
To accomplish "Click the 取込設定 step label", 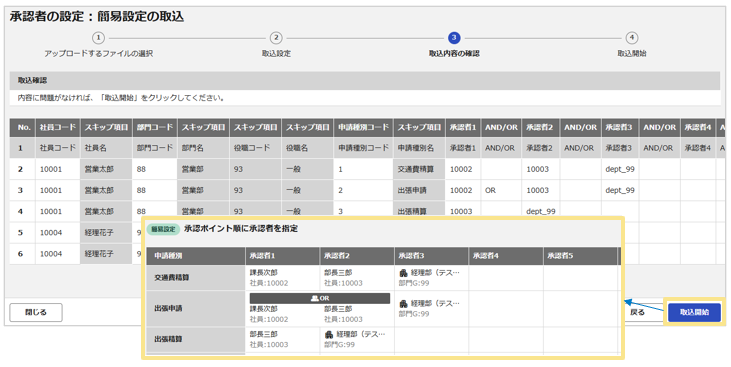I will point(276,54).
